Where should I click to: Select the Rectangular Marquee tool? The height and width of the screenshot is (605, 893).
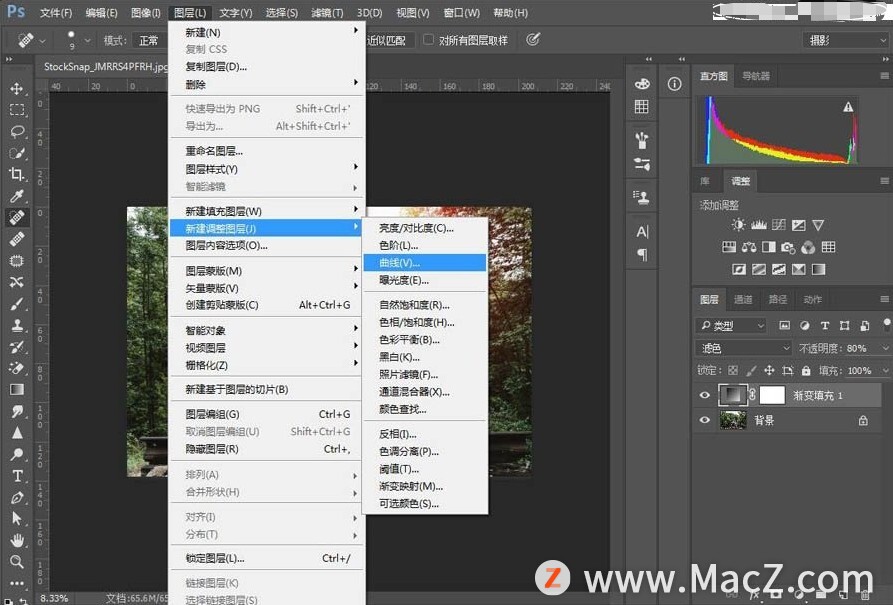click(x=17, y=110)
